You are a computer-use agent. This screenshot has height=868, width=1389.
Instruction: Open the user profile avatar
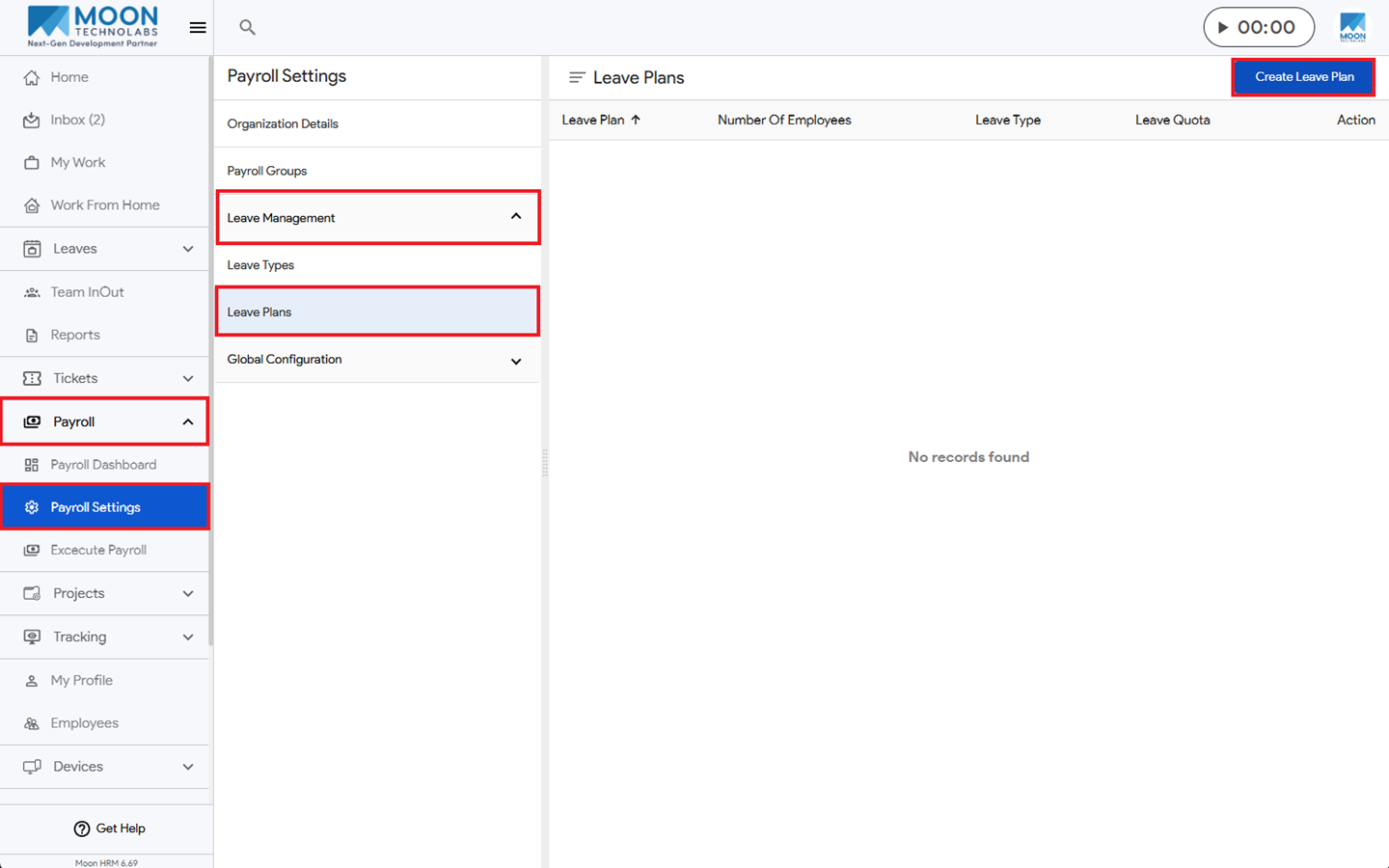click(1353, 27)
